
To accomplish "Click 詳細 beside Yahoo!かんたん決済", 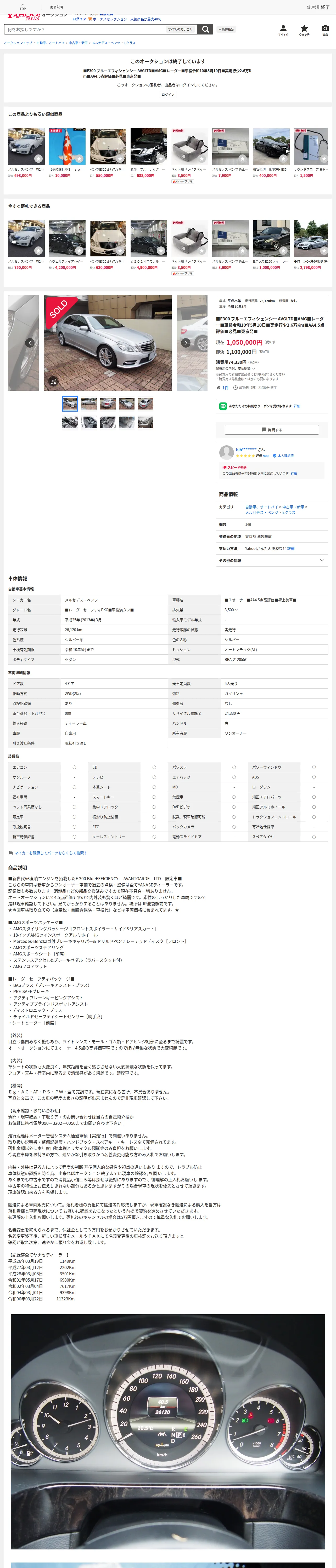I will [291, 549].
